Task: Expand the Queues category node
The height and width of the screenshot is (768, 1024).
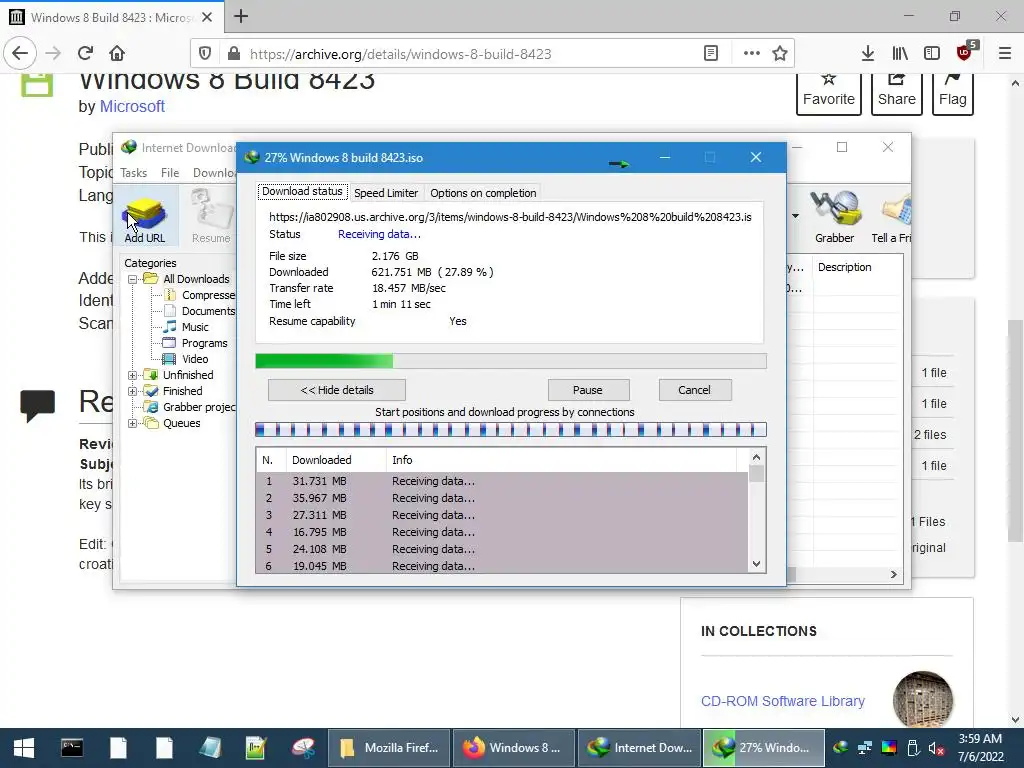Action: [x=132, y=423]
